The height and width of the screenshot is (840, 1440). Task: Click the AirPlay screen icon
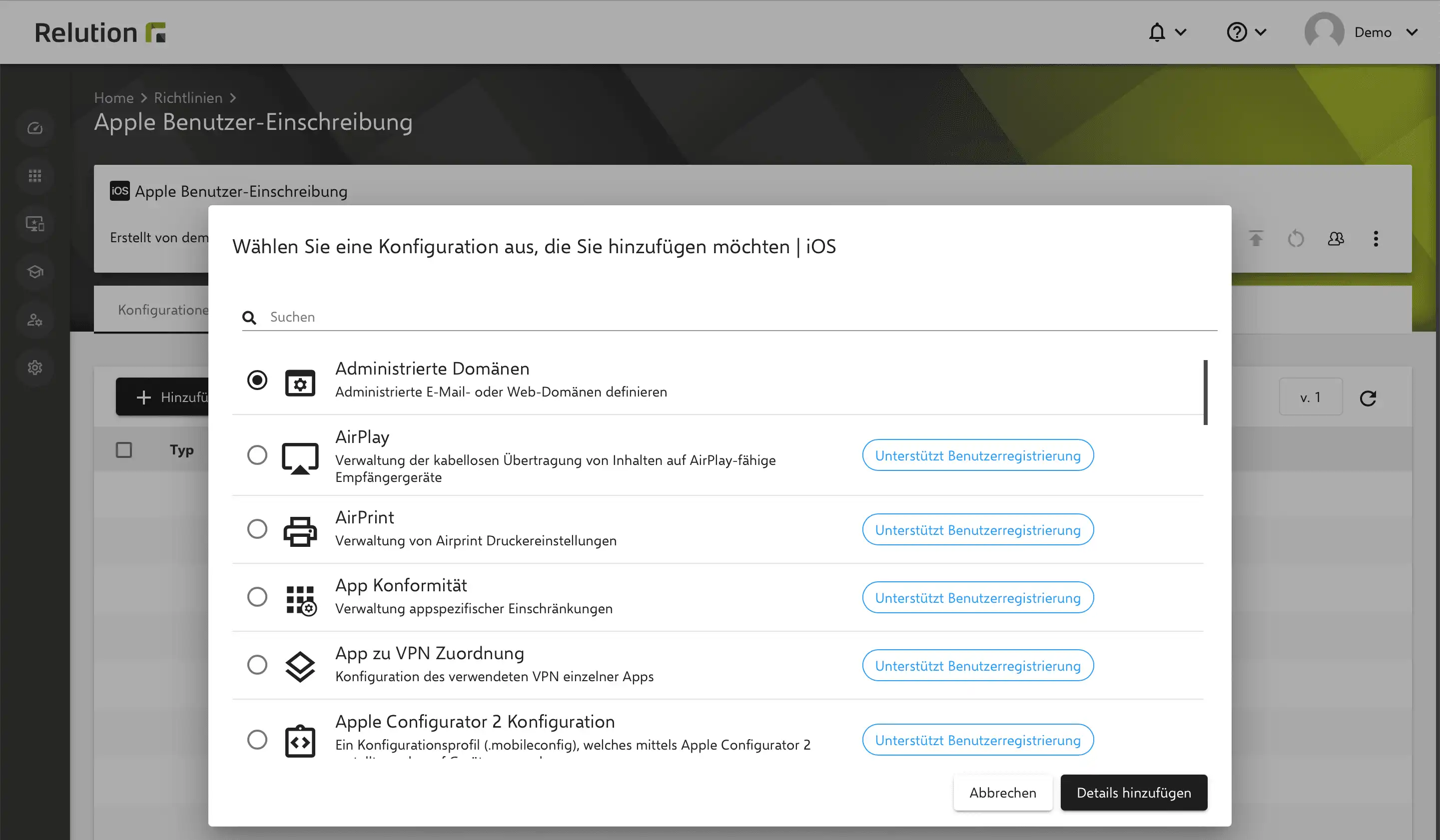[x=300, y=458]
